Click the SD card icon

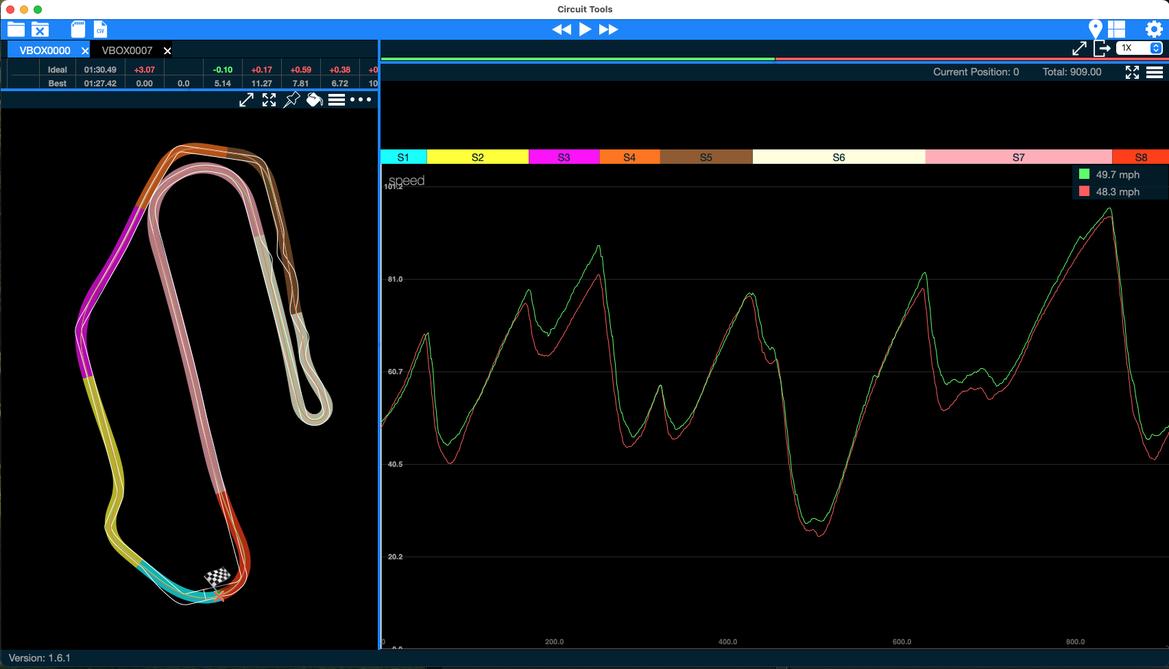(78, 29)
